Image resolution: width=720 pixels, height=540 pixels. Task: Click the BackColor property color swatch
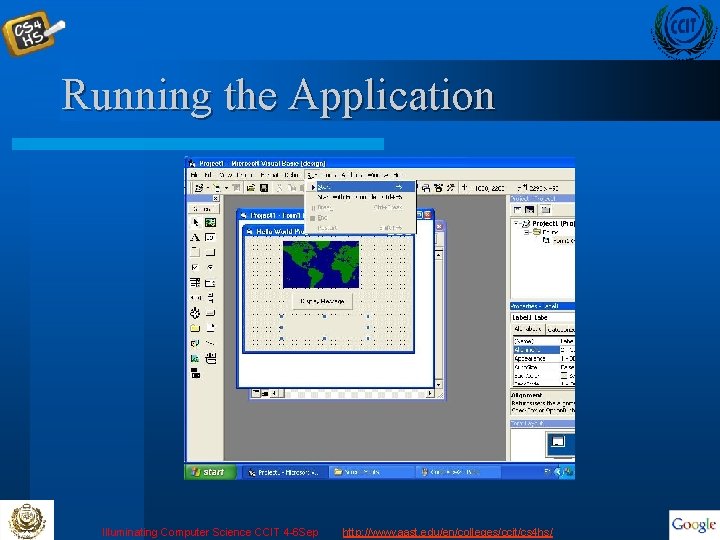[x=564, y=376]
